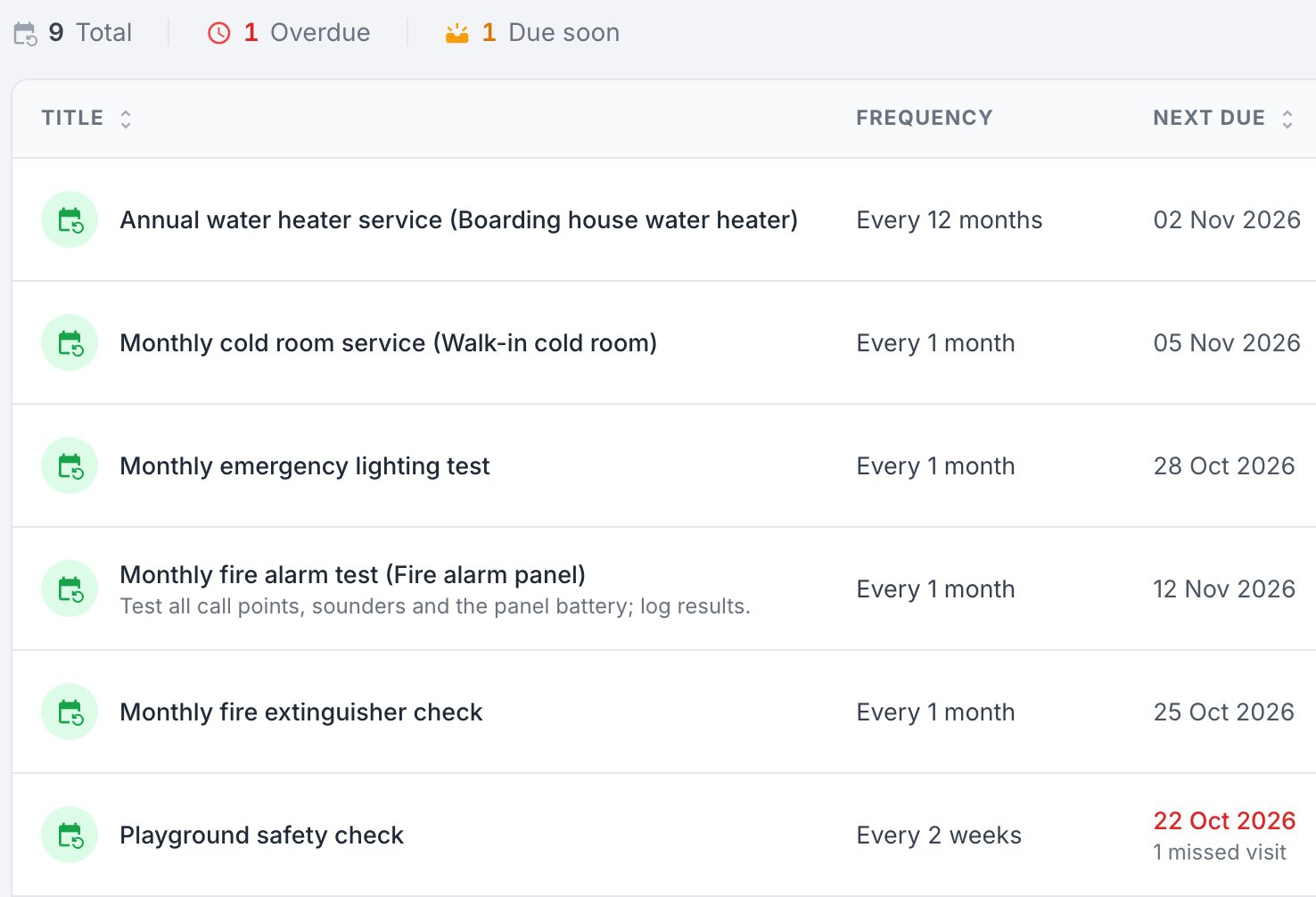Open the Monthly fire extinguisher check schedule
The height and width of the screenshot is (897, 1316).
(x=301, y=712)
